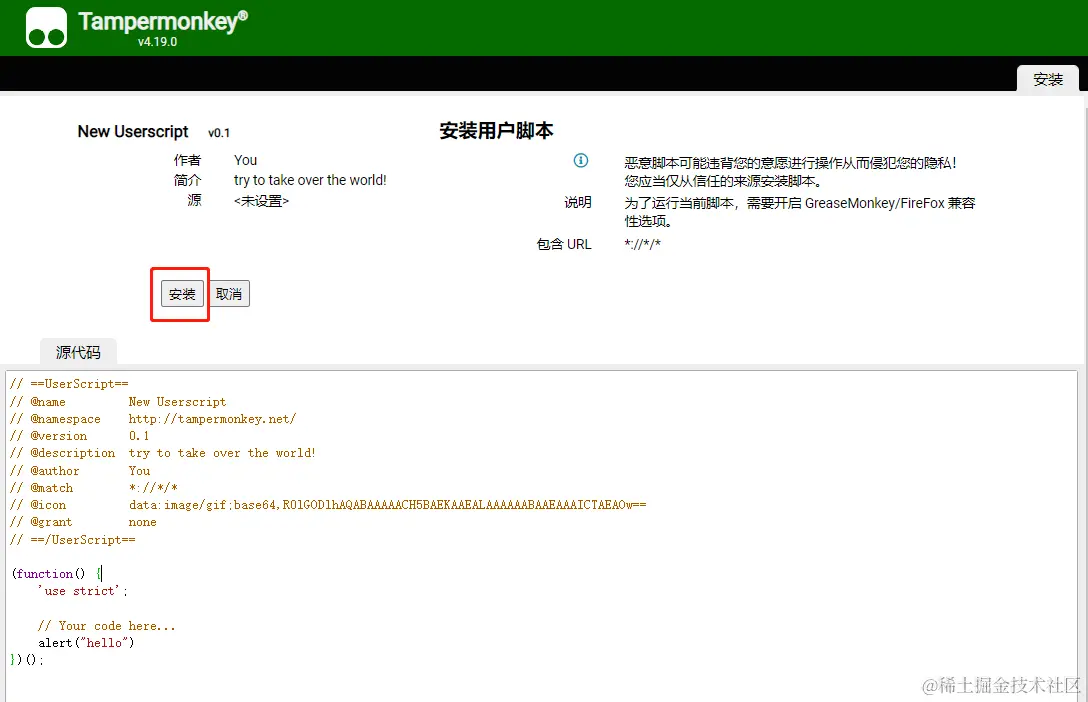The width and height of the screenshot is (1088, 702).
Task: Click the 'use strict'; code line
Action: pos(83,591)
